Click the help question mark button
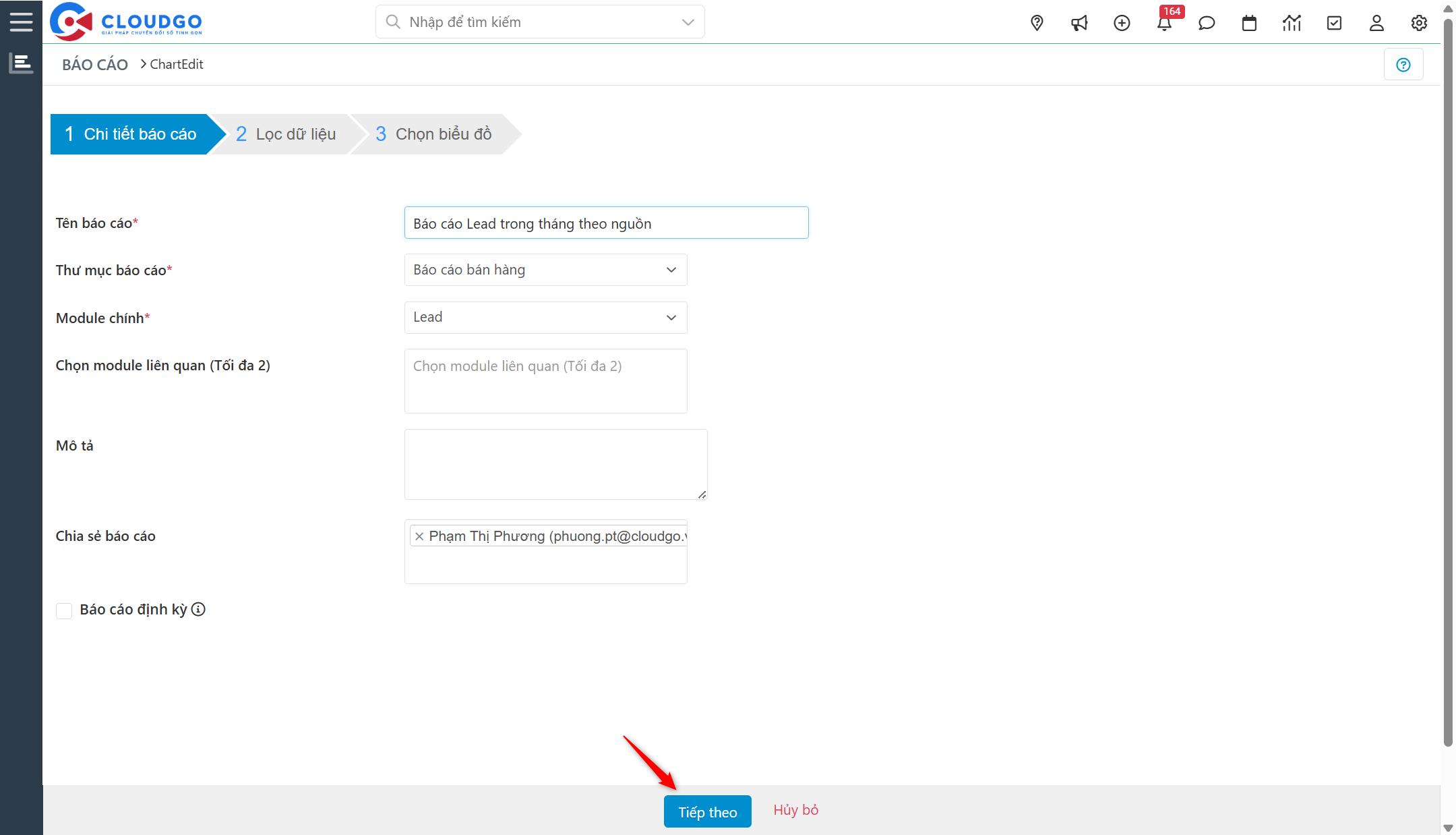Screen dimensions: 1456x835 point(1403,63)
